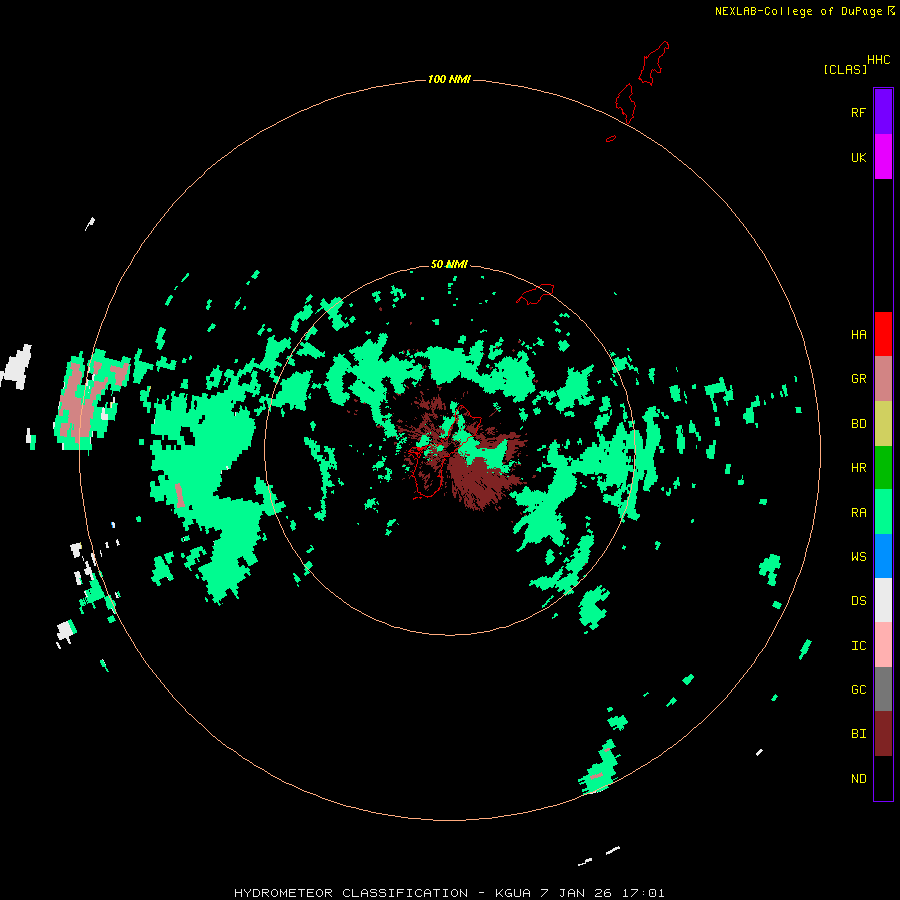Click the 'NEXLAB-College of DuPage' credit text
900x900 pixels.
tap(798, 11)
